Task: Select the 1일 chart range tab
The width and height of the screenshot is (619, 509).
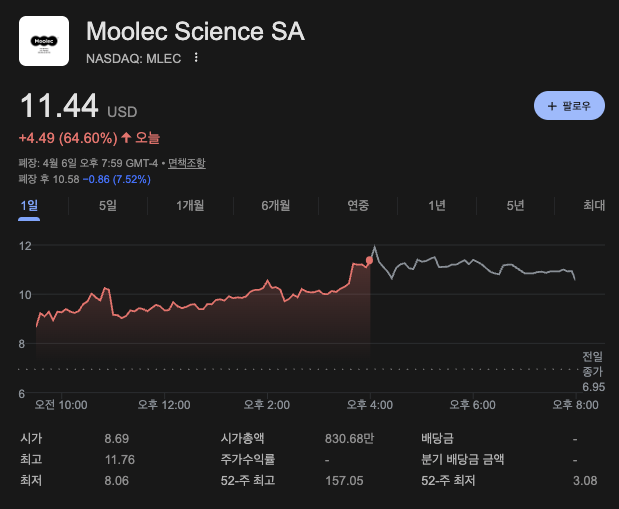Action: 29,205
